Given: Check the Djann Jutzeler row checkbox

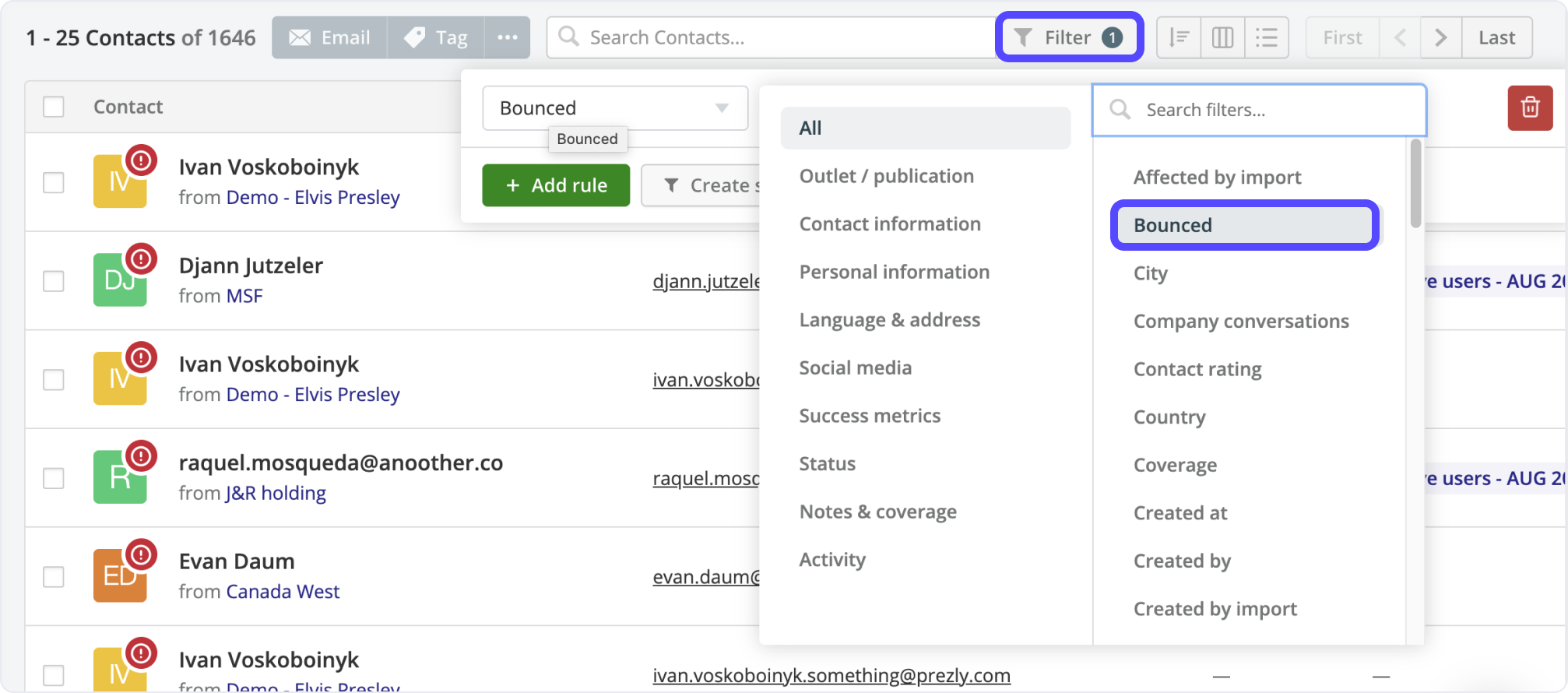Looking at the screenshot, I should coord(54,281).
